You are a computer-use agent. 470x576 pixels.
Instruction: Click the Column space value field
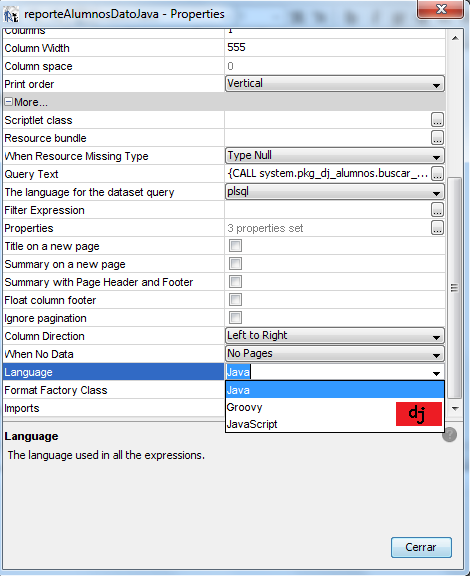334,66
